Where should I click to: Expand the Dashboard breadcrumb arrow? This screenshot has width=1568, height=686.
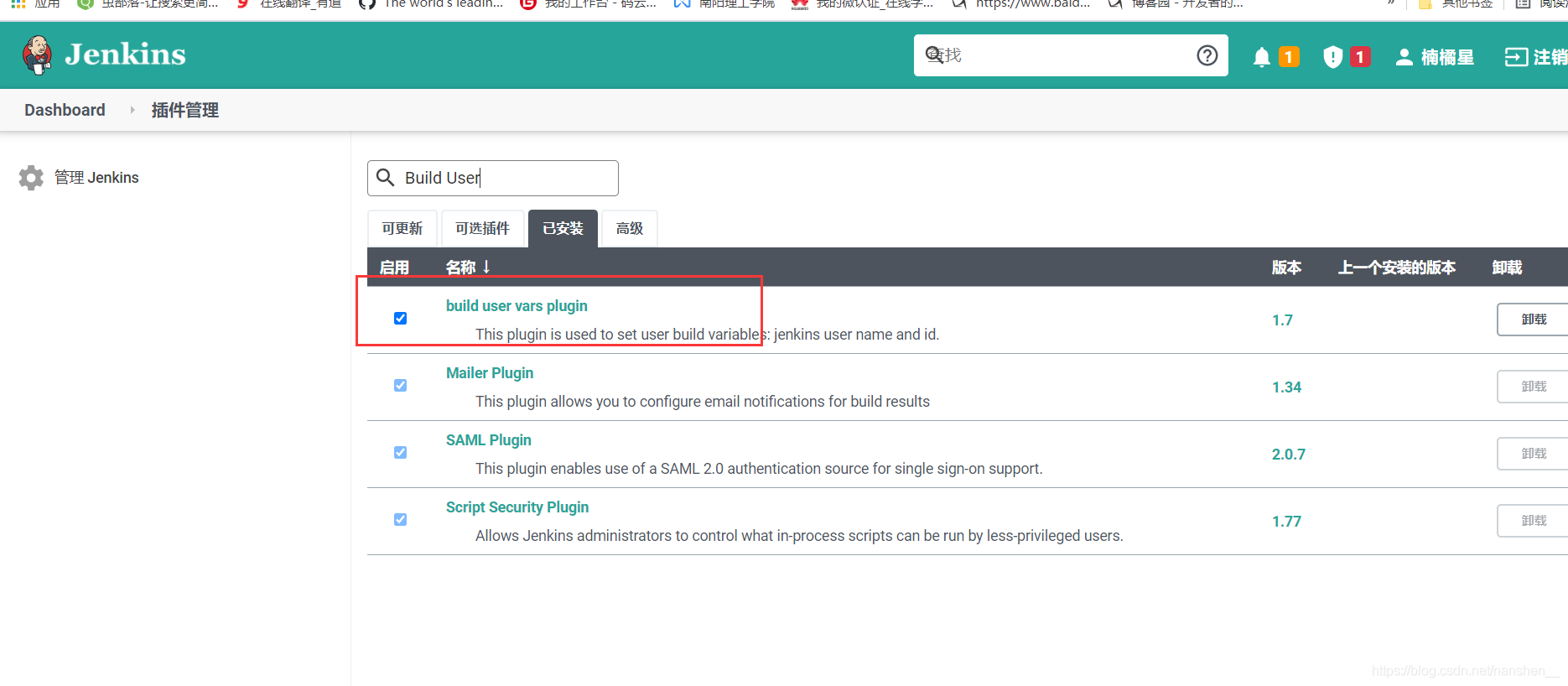[x=132, y=110]
